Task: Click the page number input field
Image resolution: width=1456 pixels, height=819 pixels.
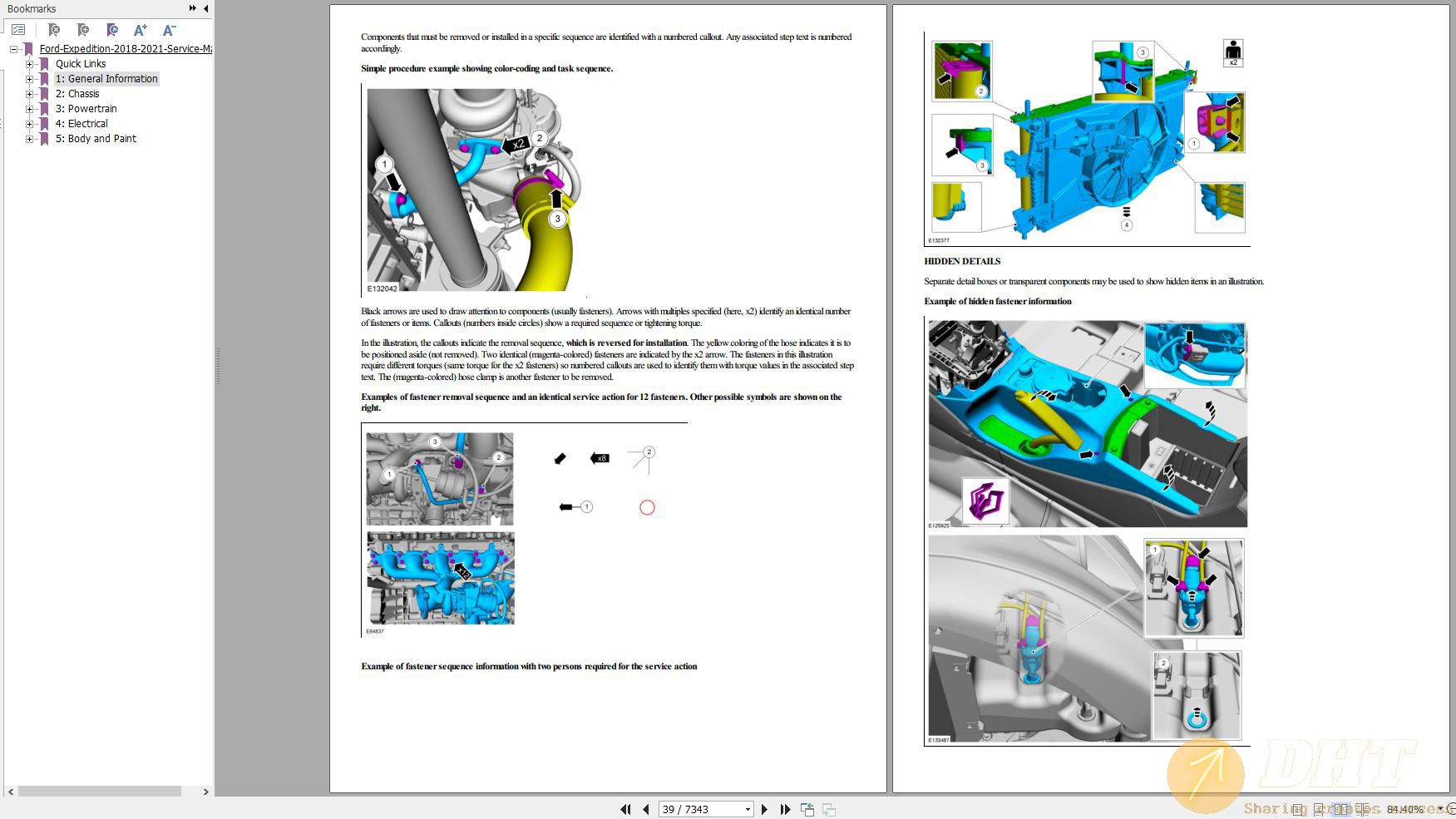Action: 700,809
